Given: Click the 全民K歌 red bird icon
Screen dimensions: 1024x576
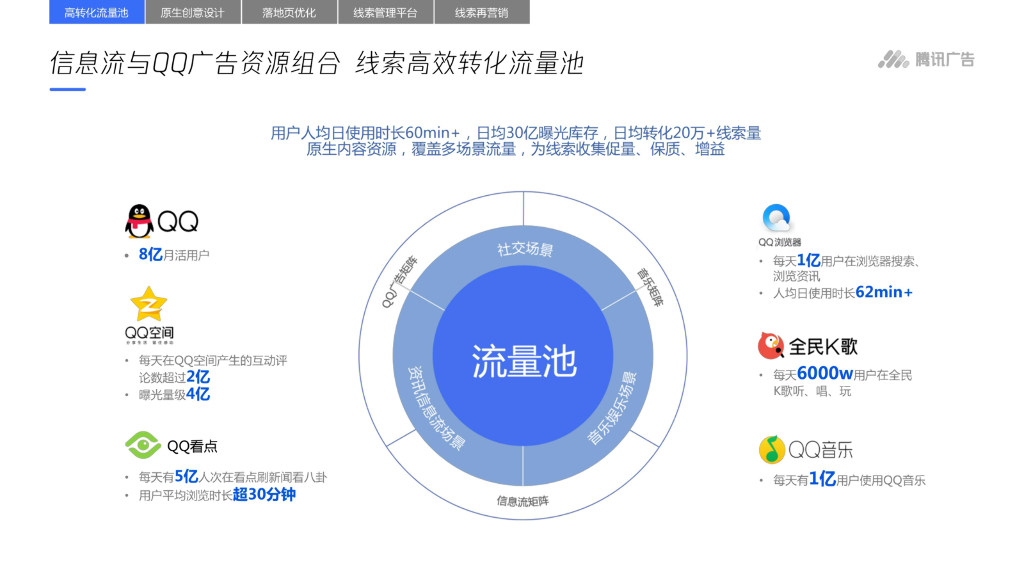Looking at the screenshot, I should [x=771, y=345].
